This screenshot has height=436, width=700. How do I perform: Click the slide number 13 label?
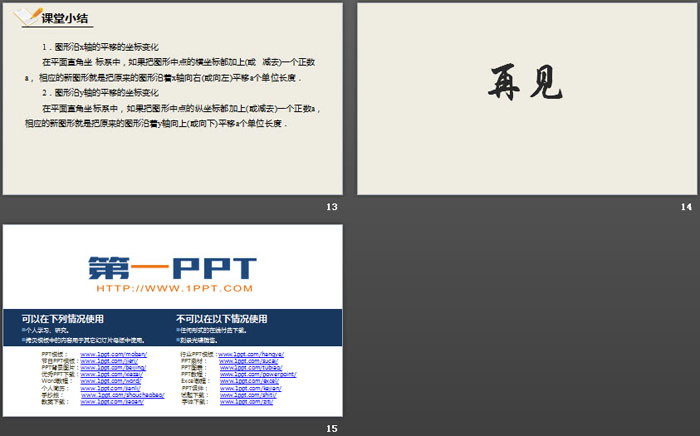332,207
